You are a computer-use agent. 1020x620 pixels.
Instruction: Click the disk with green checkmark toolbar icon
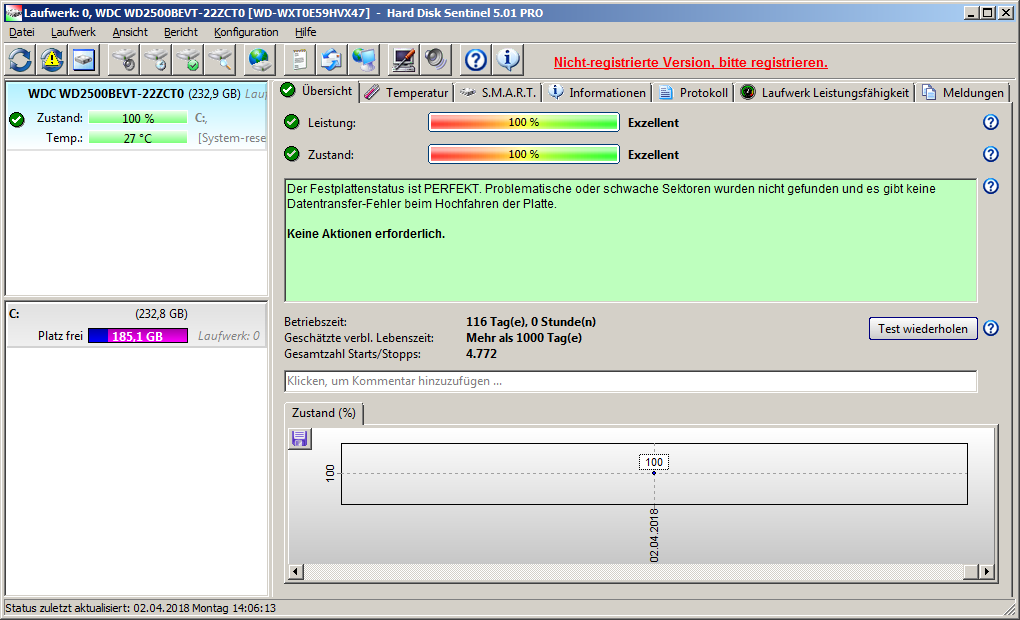click(188, 60)
